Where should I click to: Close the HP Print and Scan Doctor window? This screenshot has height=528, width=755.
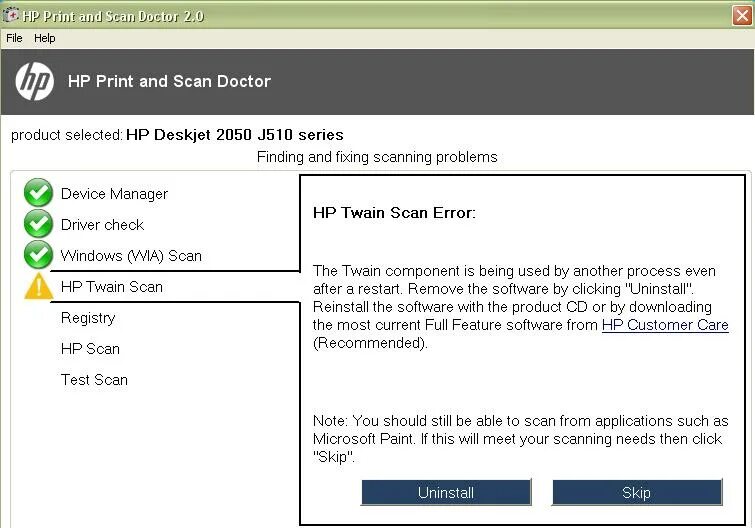[742, 15]
